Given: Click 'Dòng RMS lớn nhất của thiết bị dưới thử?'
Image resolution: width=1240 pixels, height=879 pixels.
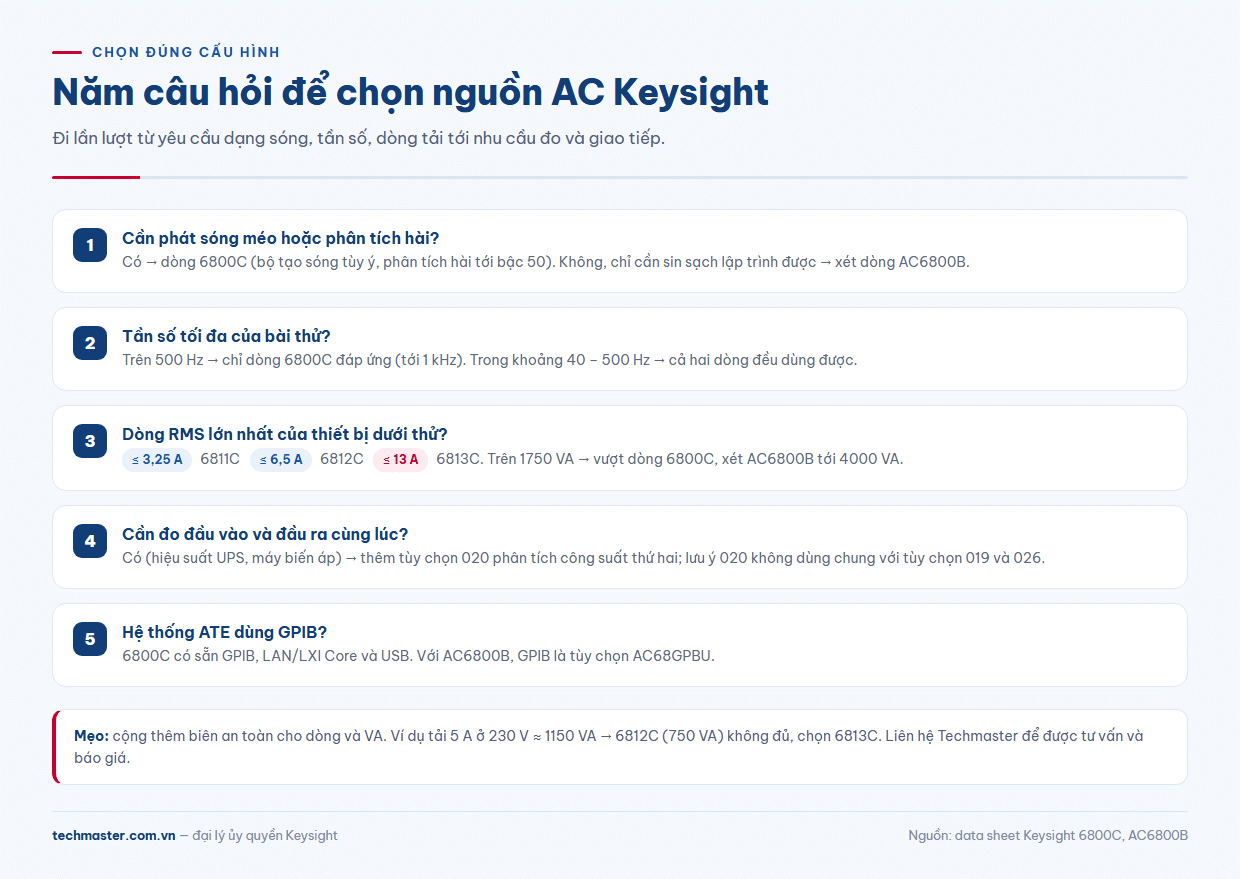Looking at the screenshot, I should [285, 434].
